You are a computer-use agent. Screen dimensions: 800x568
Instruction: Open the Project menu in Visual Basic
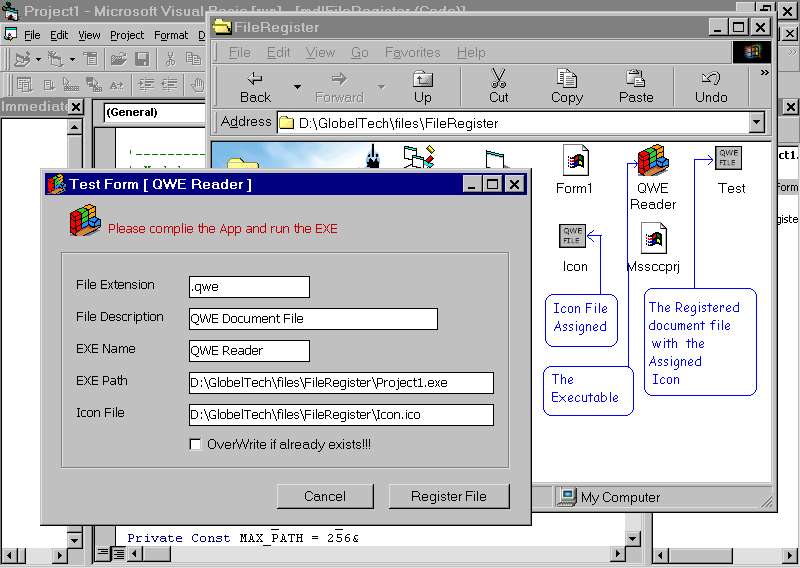(x=127, y=35)
